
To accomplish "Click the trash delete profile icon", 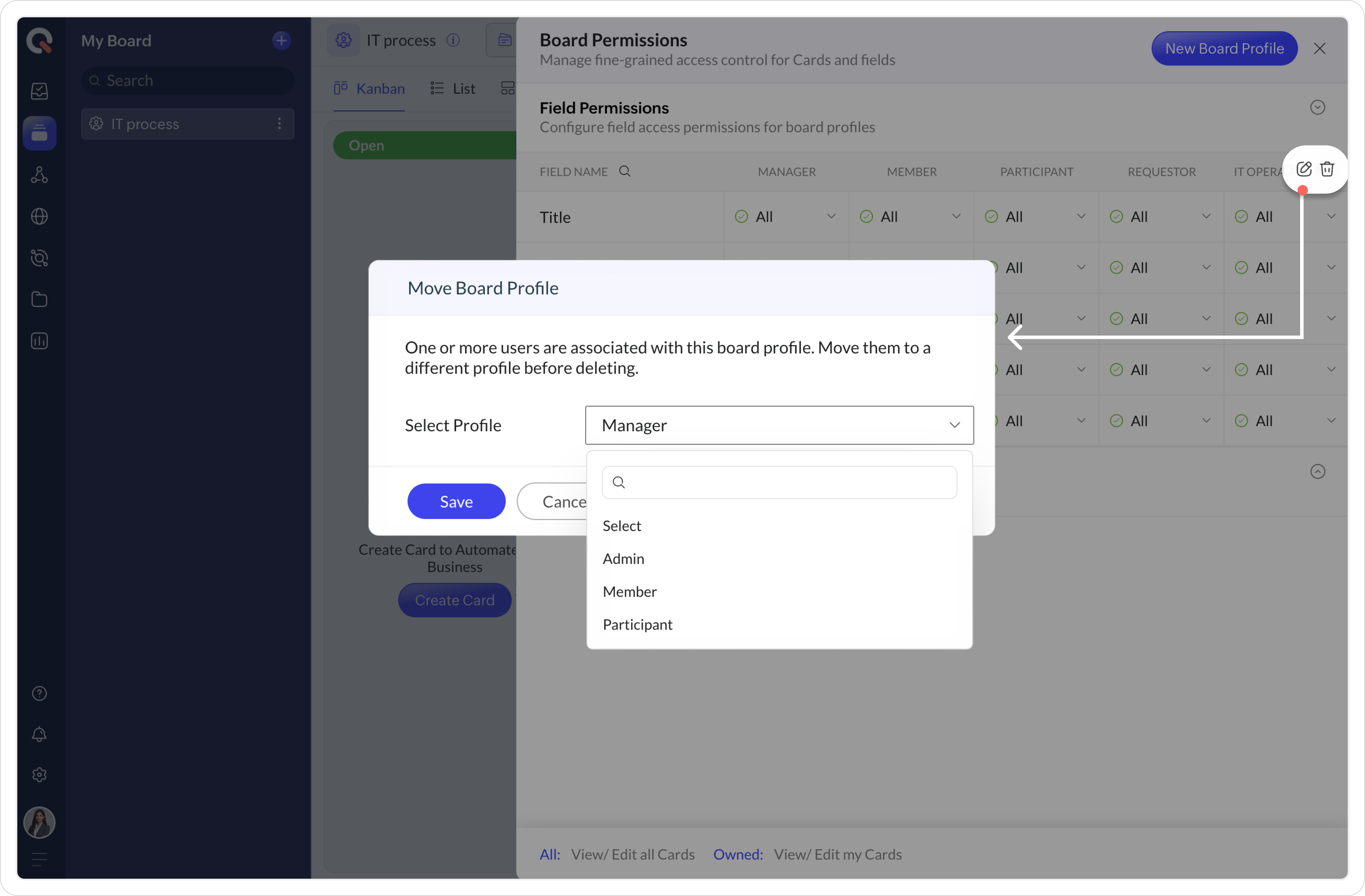I will coord(1327,169).
